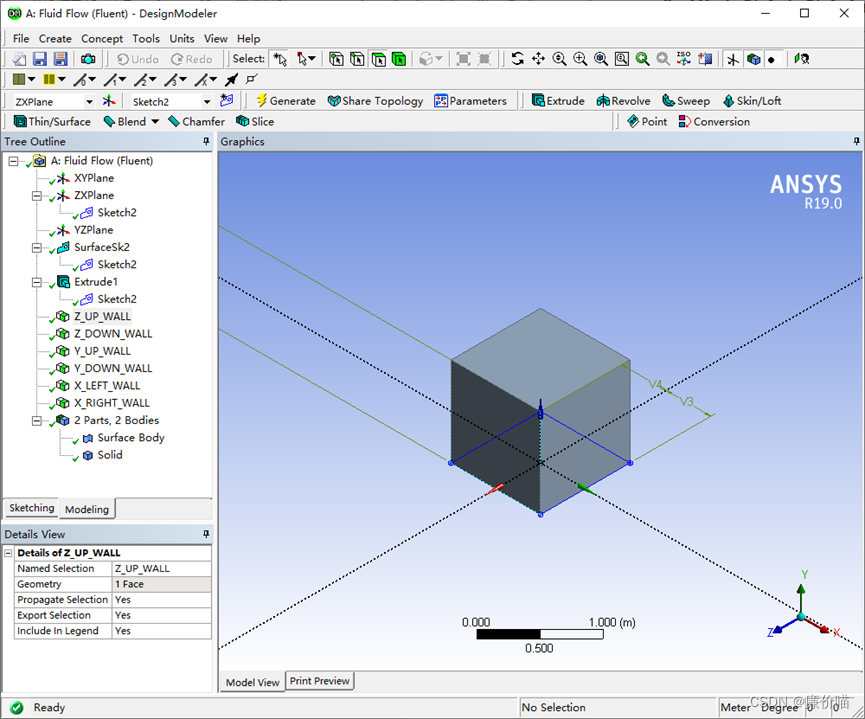The height and width of the screenshot is (719, 865).
Task: Select X_RIGHT_WALL in the tree
Action: 111,403
